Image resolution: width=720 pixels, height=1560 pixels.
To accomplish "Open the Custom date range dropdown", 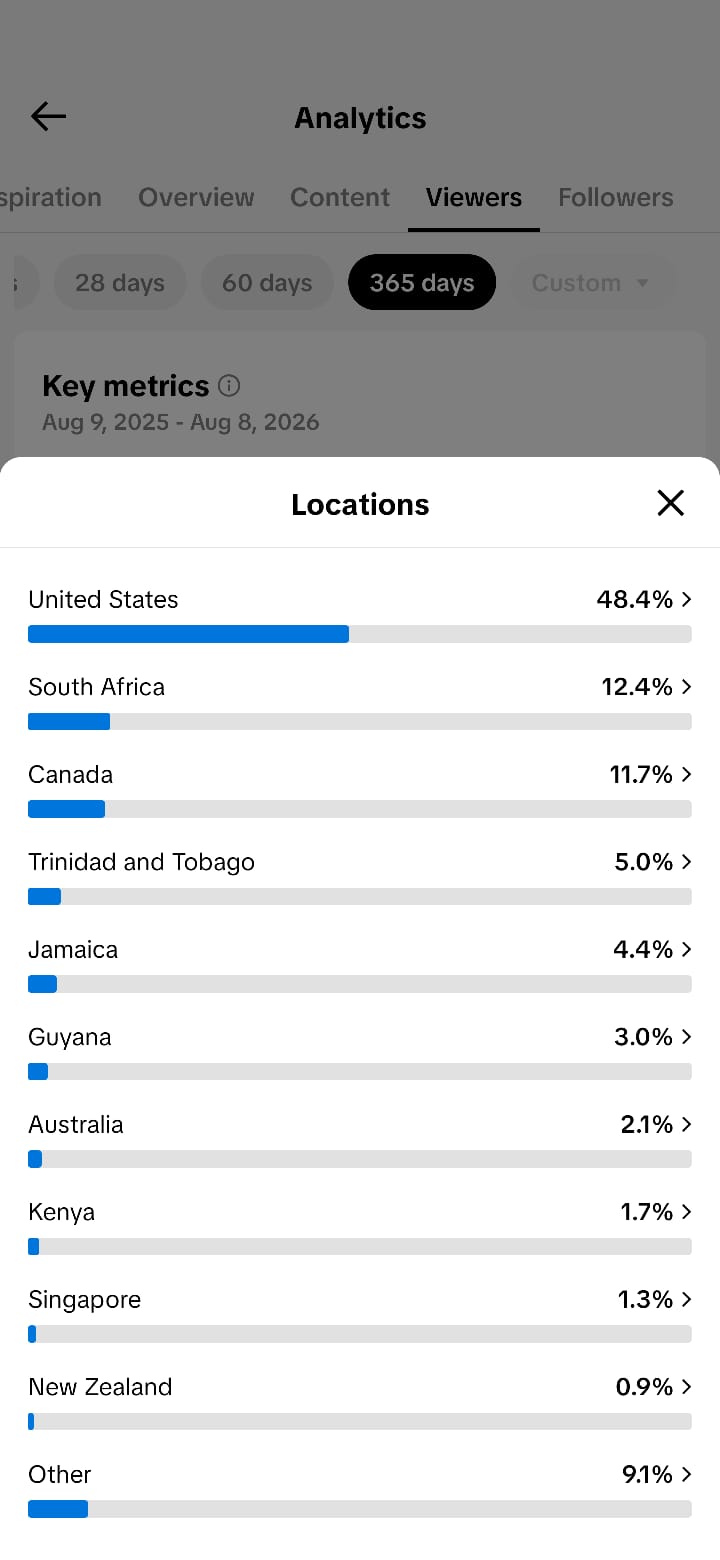I will pyautogui.click(x=593, y=282).
